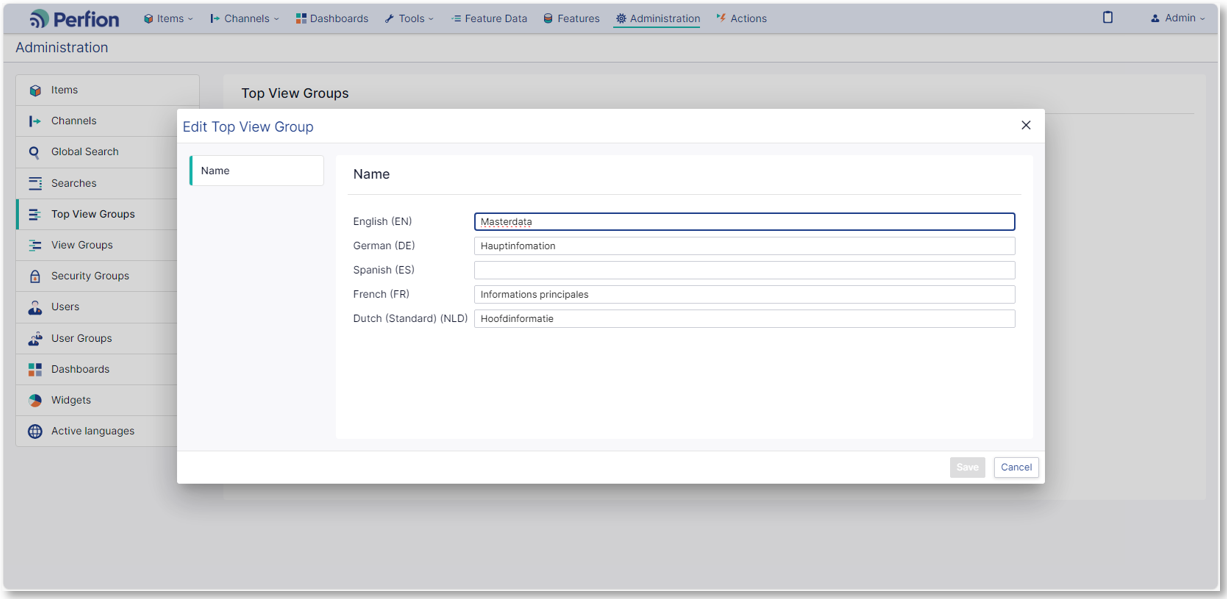Click the Admin user avatar icon
The width and height of the screenshot is (1227, 599).
click(x=1155, y=18)
